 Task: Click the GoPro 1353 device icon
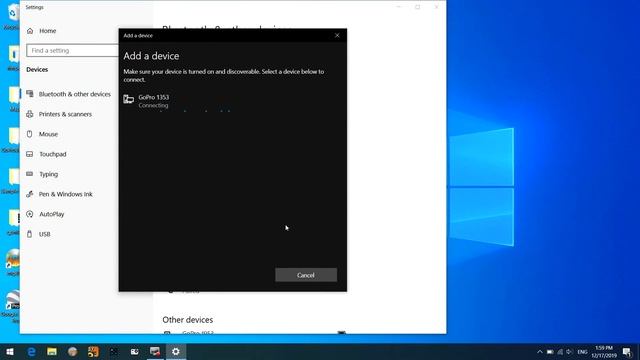[129, 99]
